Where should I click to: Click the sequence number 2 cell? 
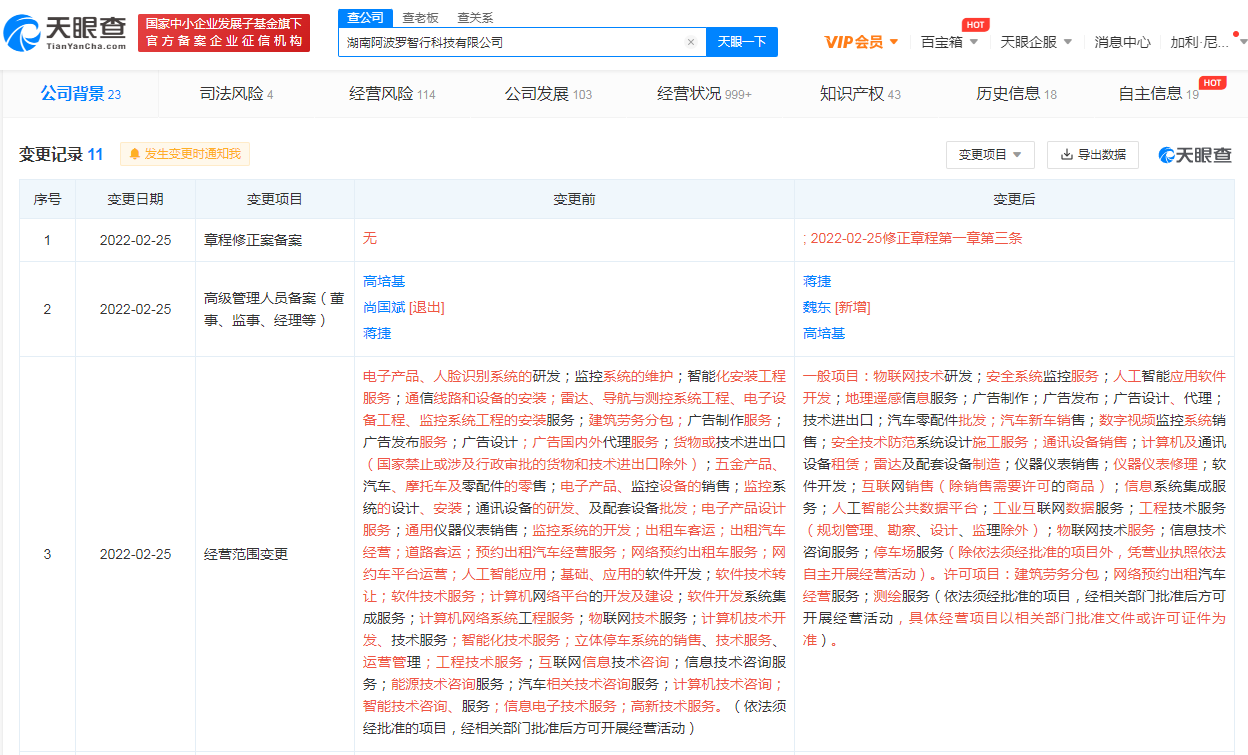(47, 309)
